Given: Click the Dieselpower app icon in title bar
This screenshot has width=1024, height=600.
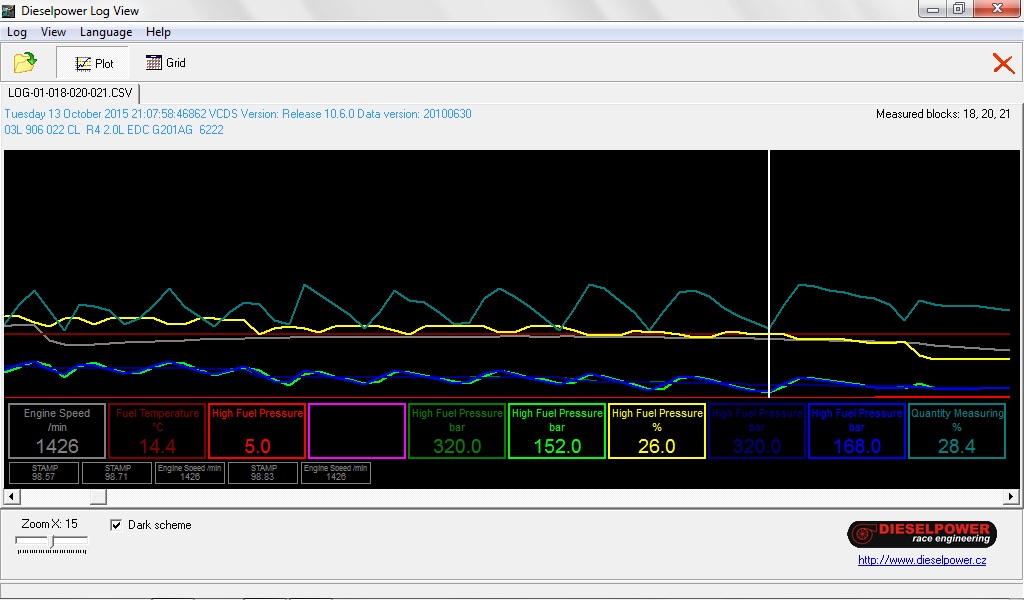Looking at the screenshot, I should (x=9, y=11).
